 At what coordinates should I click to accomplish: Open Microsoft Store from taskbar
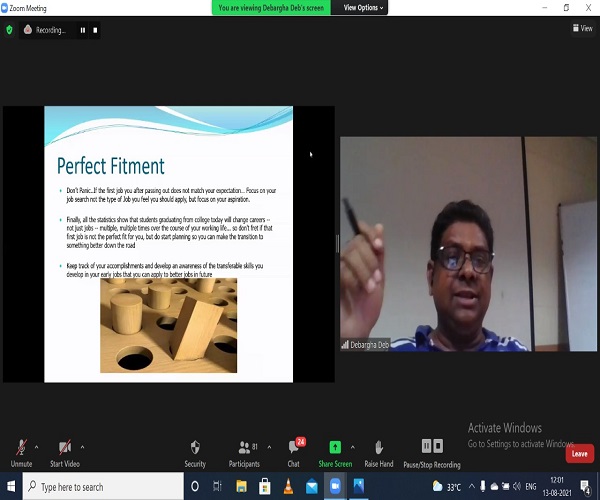click(x=264, y=487)
